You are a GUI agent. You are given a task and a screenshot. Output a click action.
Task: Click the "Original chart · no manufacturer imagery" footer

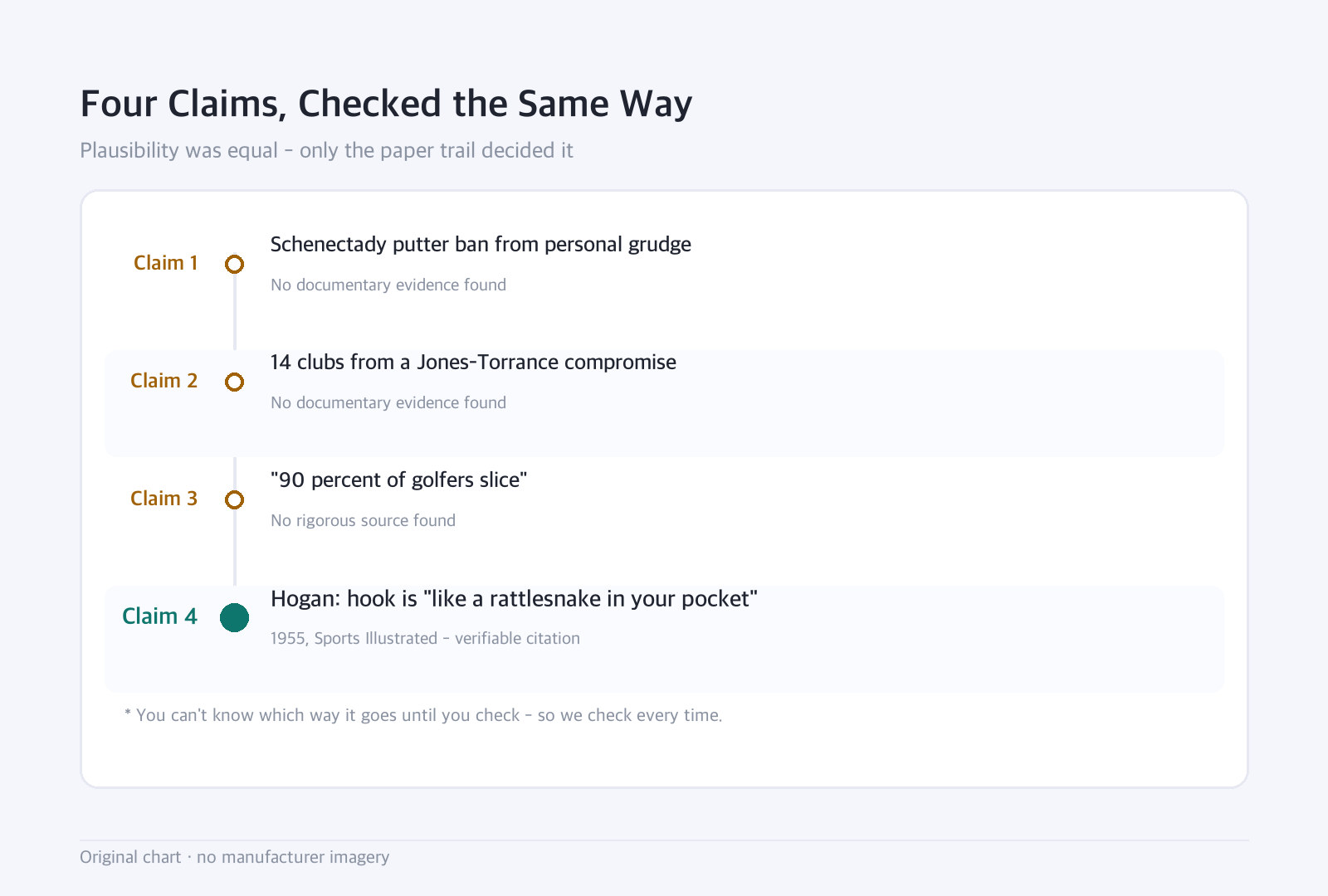[234, 857]
